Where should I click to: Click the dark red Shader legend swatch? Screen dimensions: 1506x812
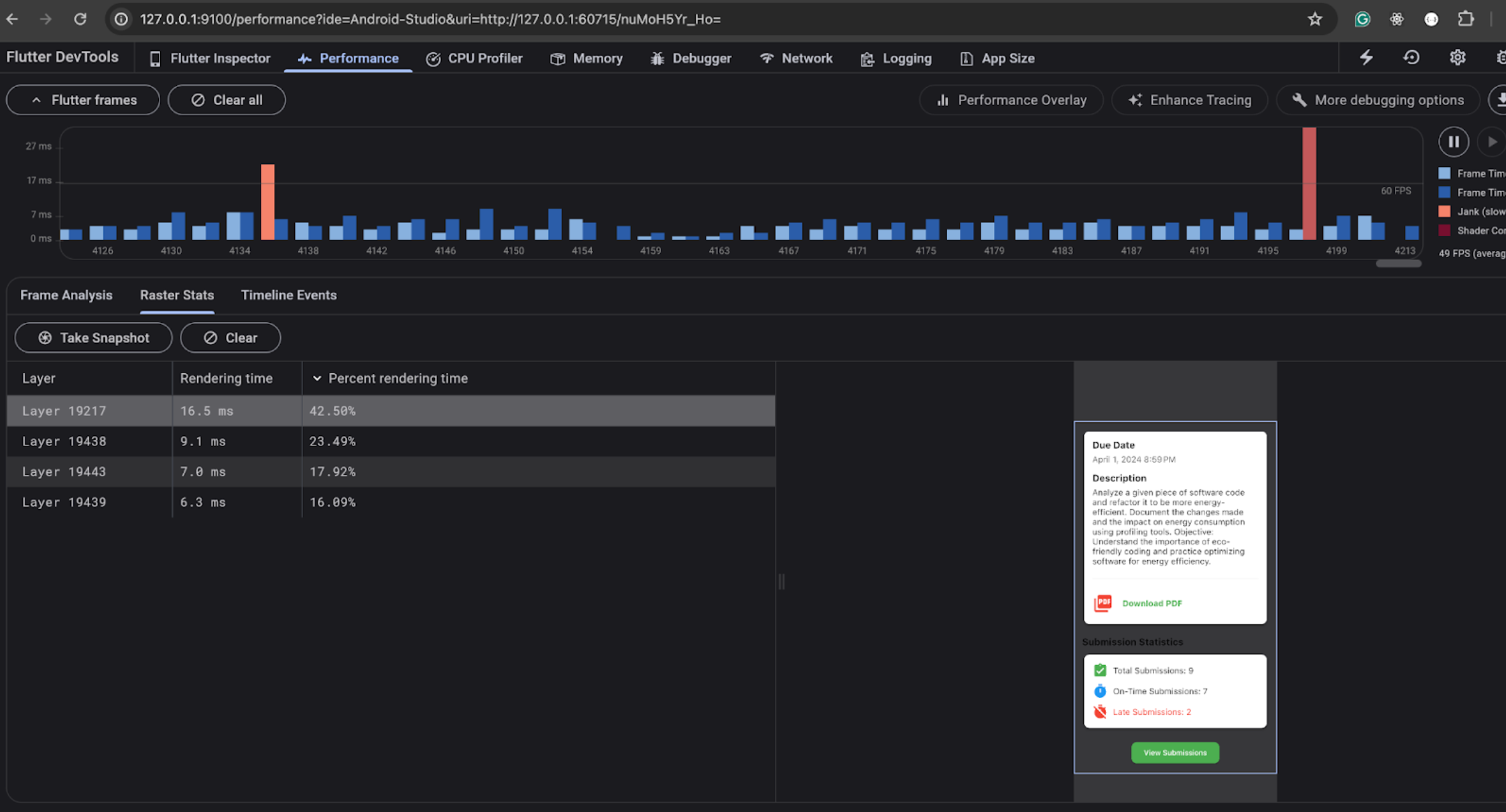(1444, 230)
